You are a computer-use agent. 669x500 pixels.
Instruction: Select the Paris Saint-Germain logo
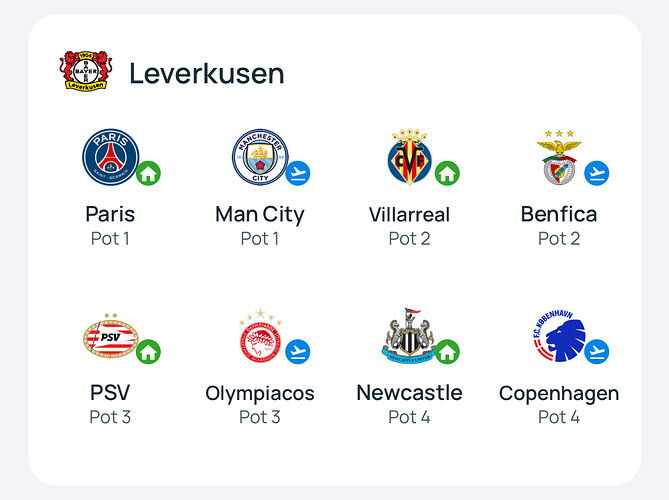(x=110, y=158)
